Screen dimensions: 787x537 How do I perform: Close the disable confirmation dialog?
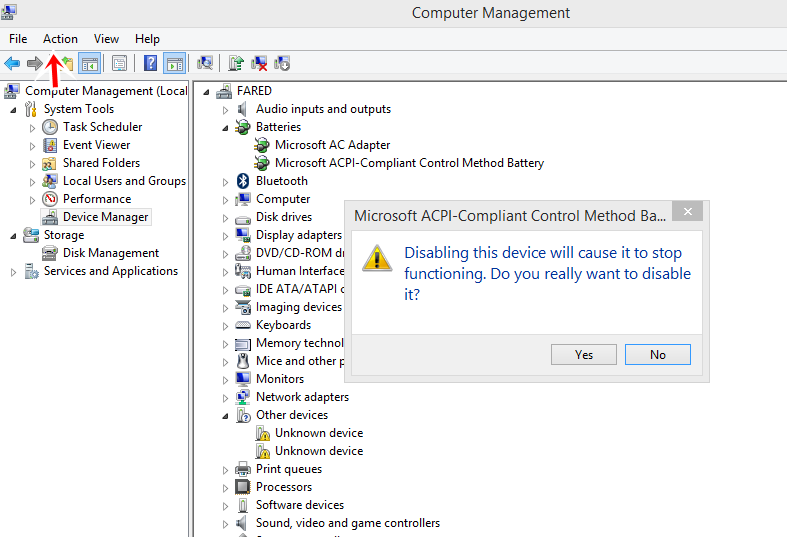tap(688, 211)
